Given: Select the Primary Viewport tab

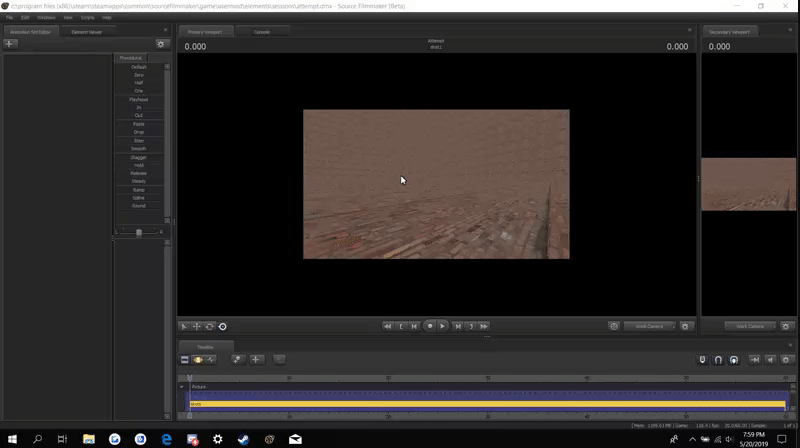Looking at the screenshot, I should click(x=205, y=32).
